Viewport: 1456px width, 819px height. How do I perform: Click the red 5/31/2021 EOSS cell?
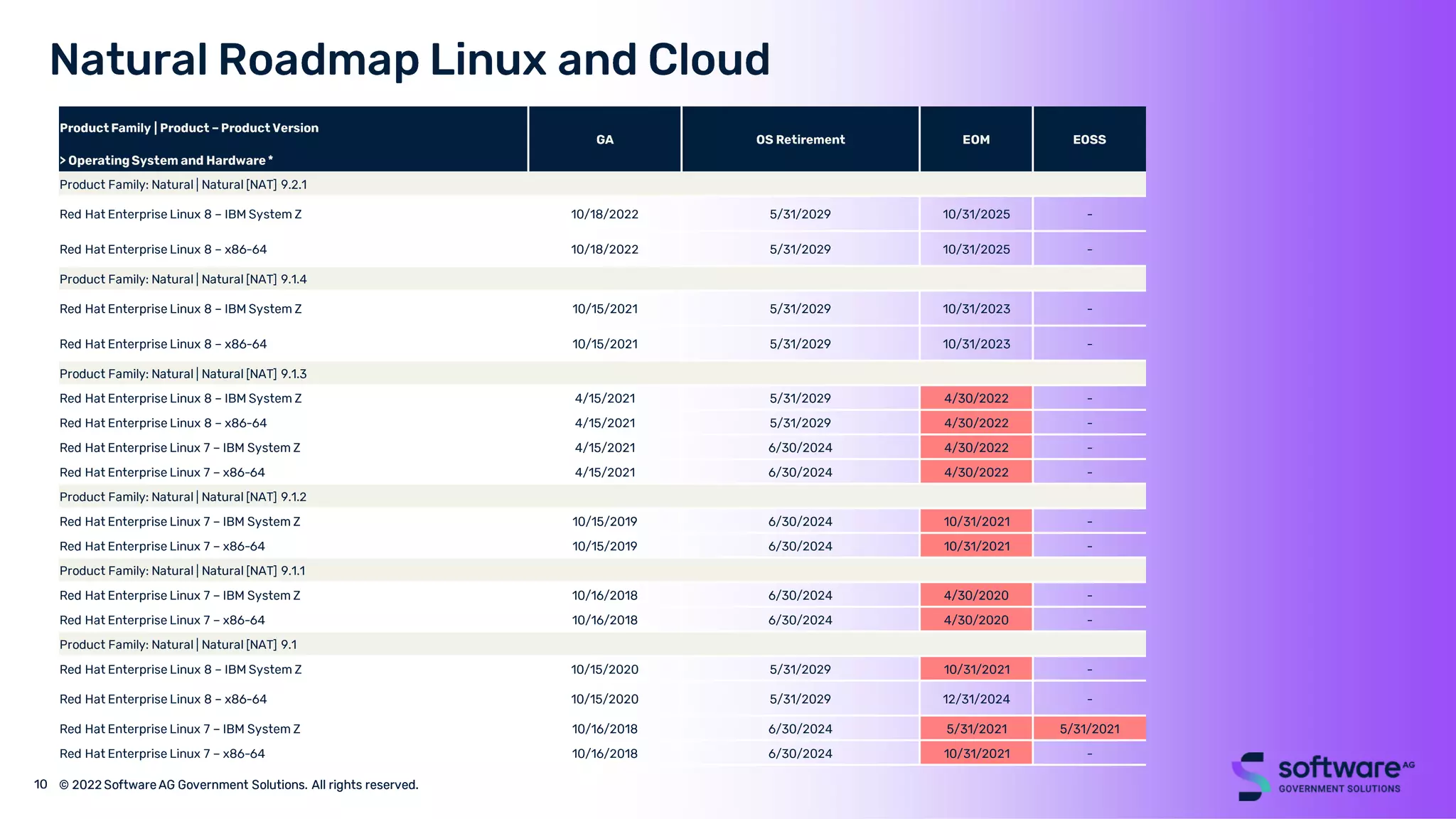(x=1089, y=729)
